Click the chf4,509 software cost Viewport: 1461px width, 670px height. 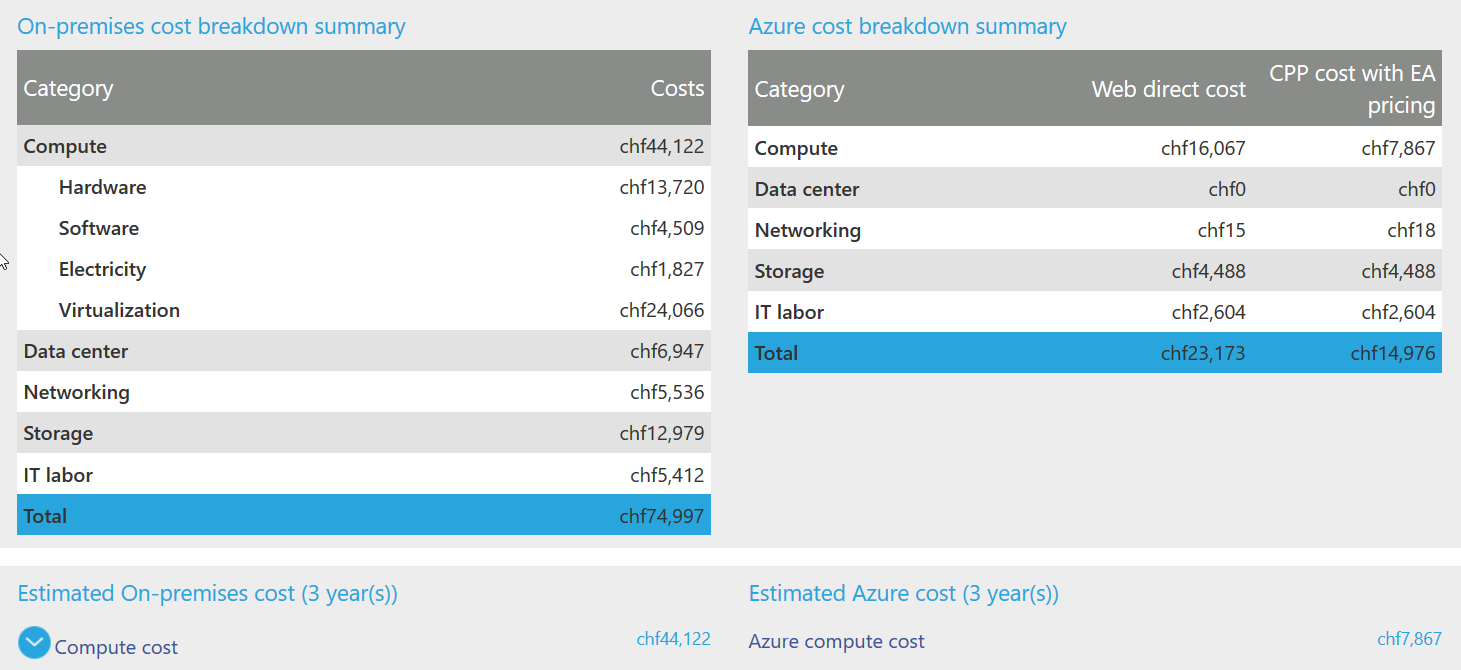pyautogui.click(x=667, y=228)
